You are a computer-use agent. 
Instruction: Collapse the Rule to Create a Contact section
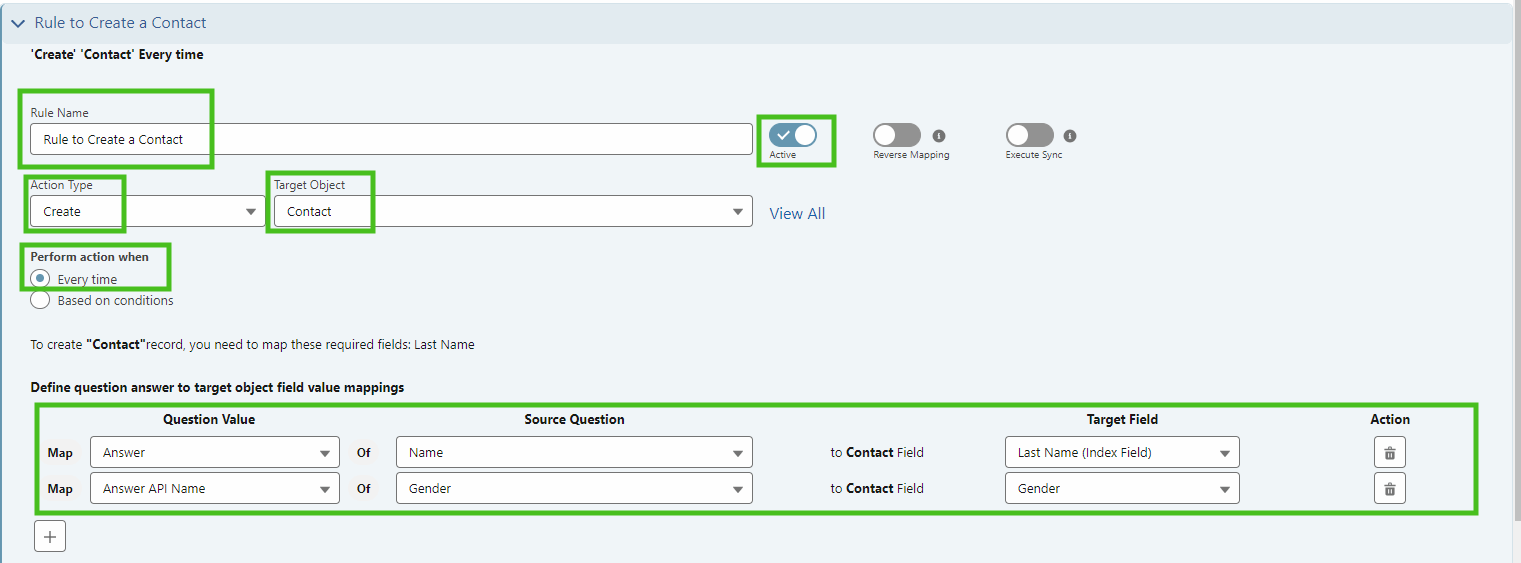[18, 22]
